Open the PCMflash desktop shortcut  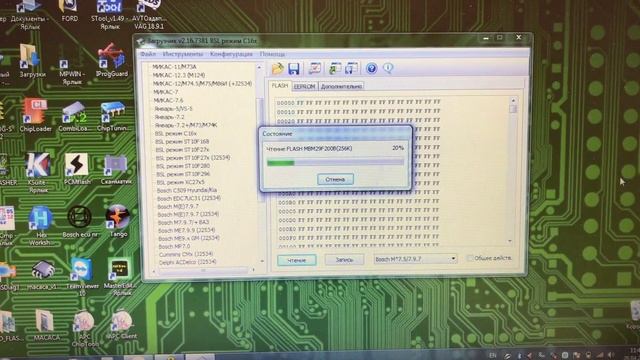click(77, 169)
